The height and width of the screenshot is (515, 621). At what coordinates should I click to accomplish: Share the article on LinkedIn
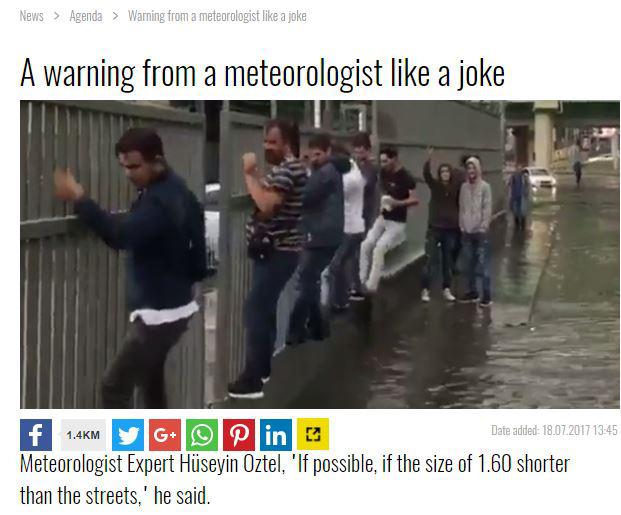coord(276,435)
